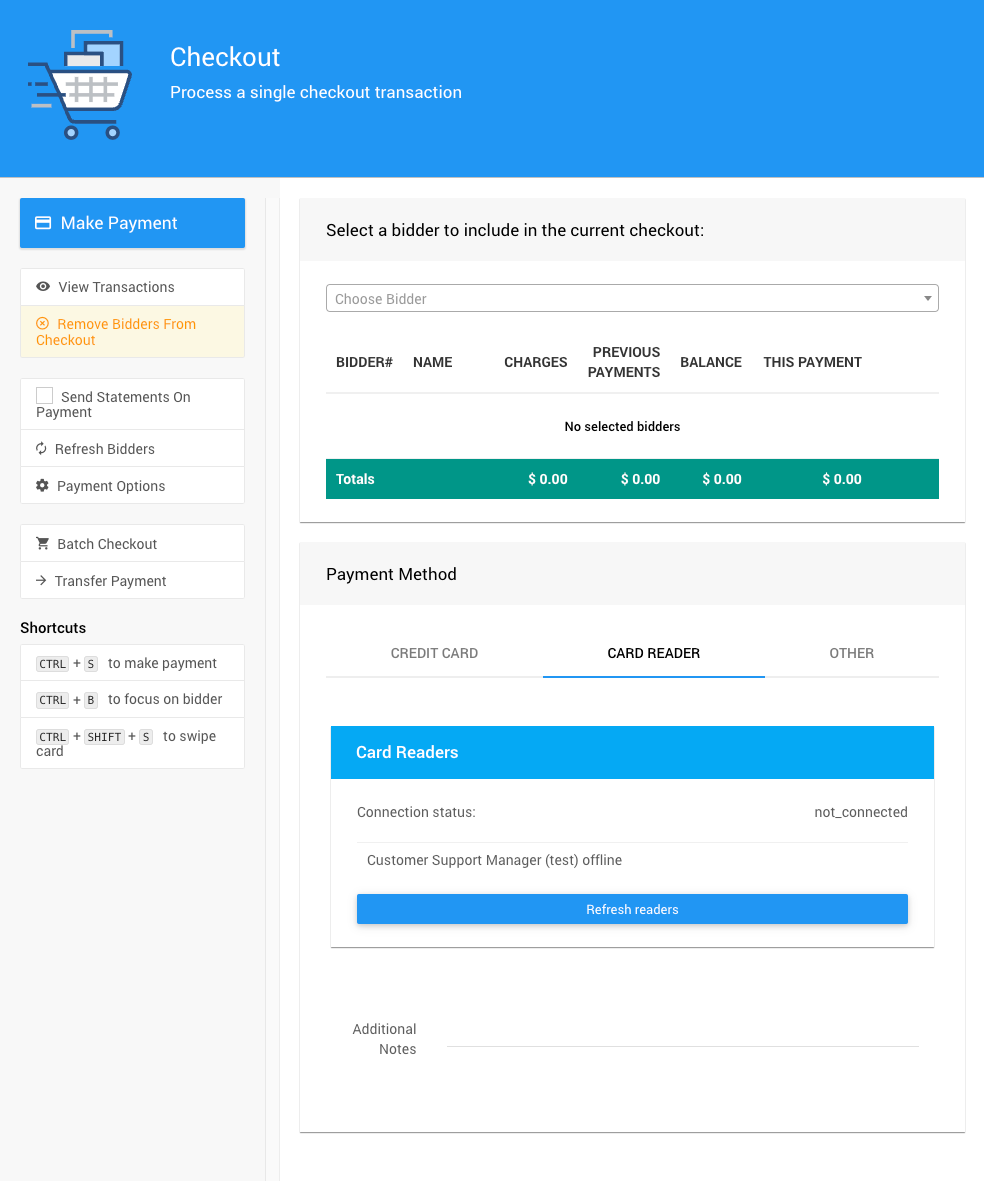Click the Transfer Payment text
This screenshot has width=984, height=1181.
(111, 581)
